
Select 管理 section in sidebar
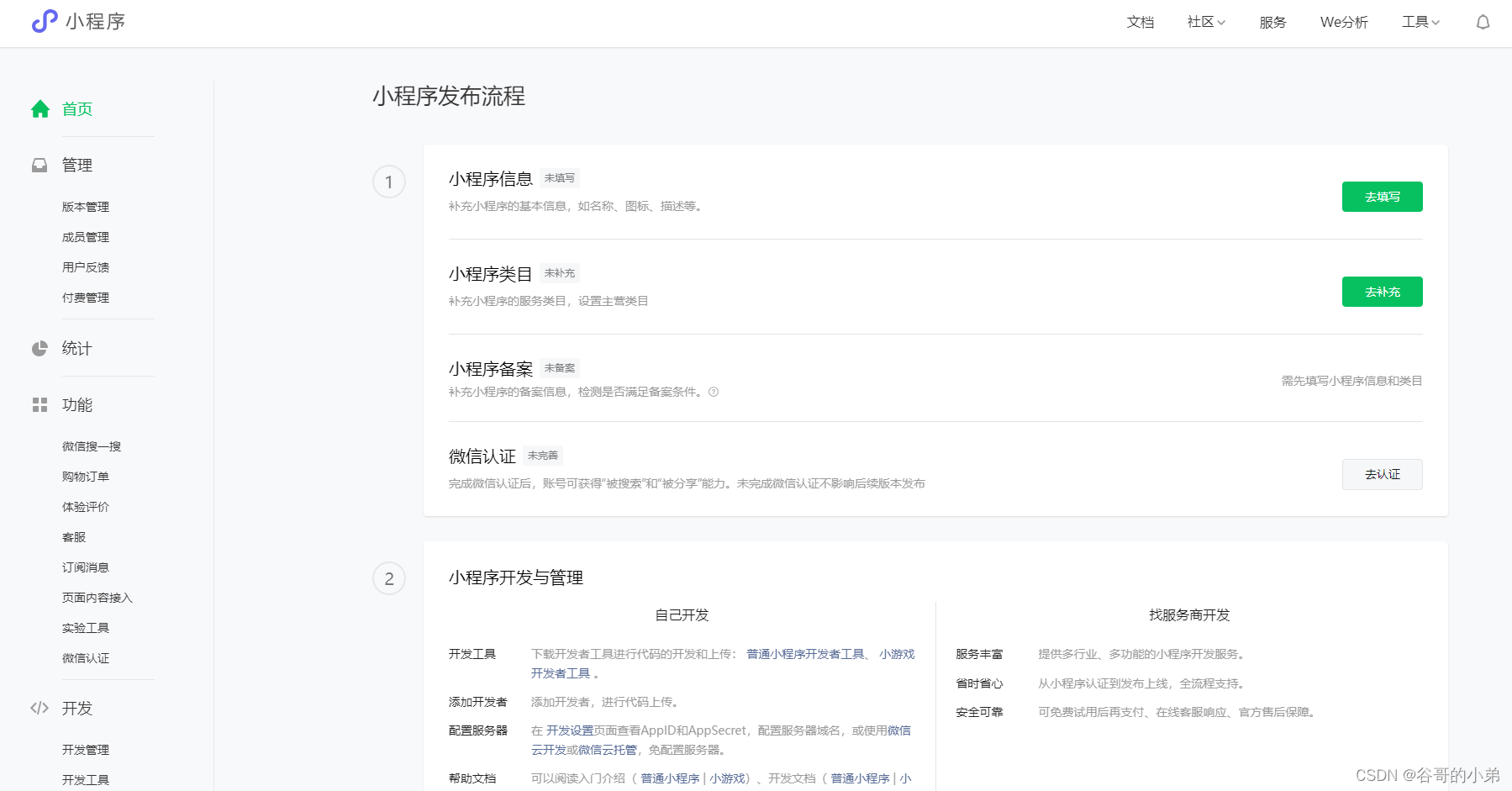tap(77, 165)
